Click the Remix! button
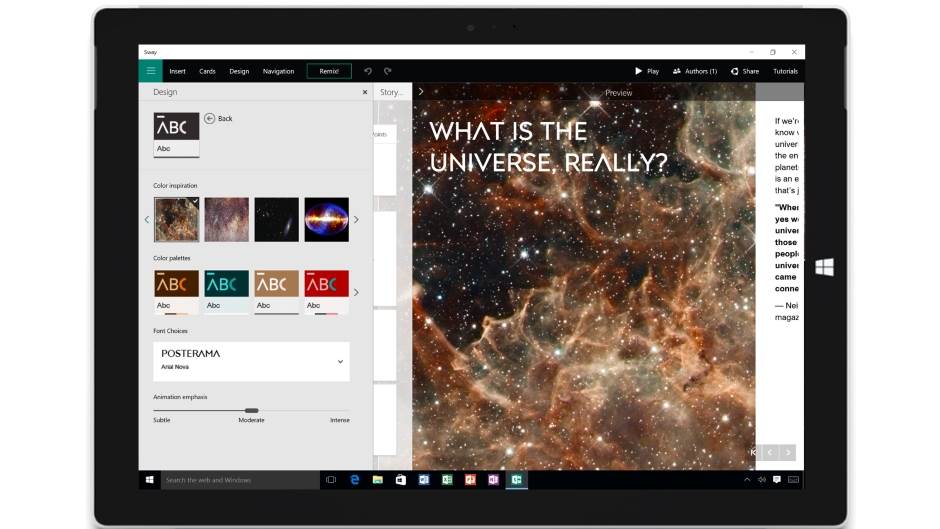Image resolution: width=940 pixels, height=529 pixels. [329, 71]
